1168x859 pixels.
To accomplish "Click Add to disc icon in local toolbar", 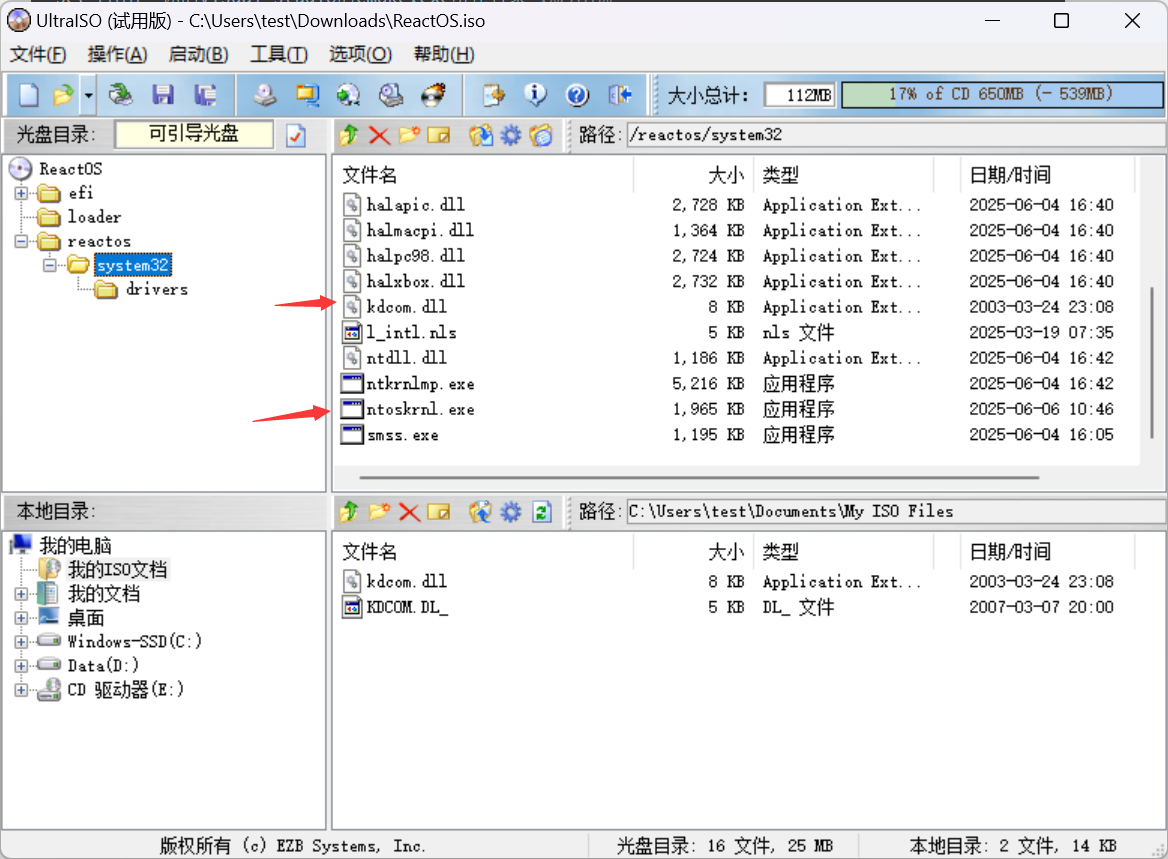I will point(480,512).
